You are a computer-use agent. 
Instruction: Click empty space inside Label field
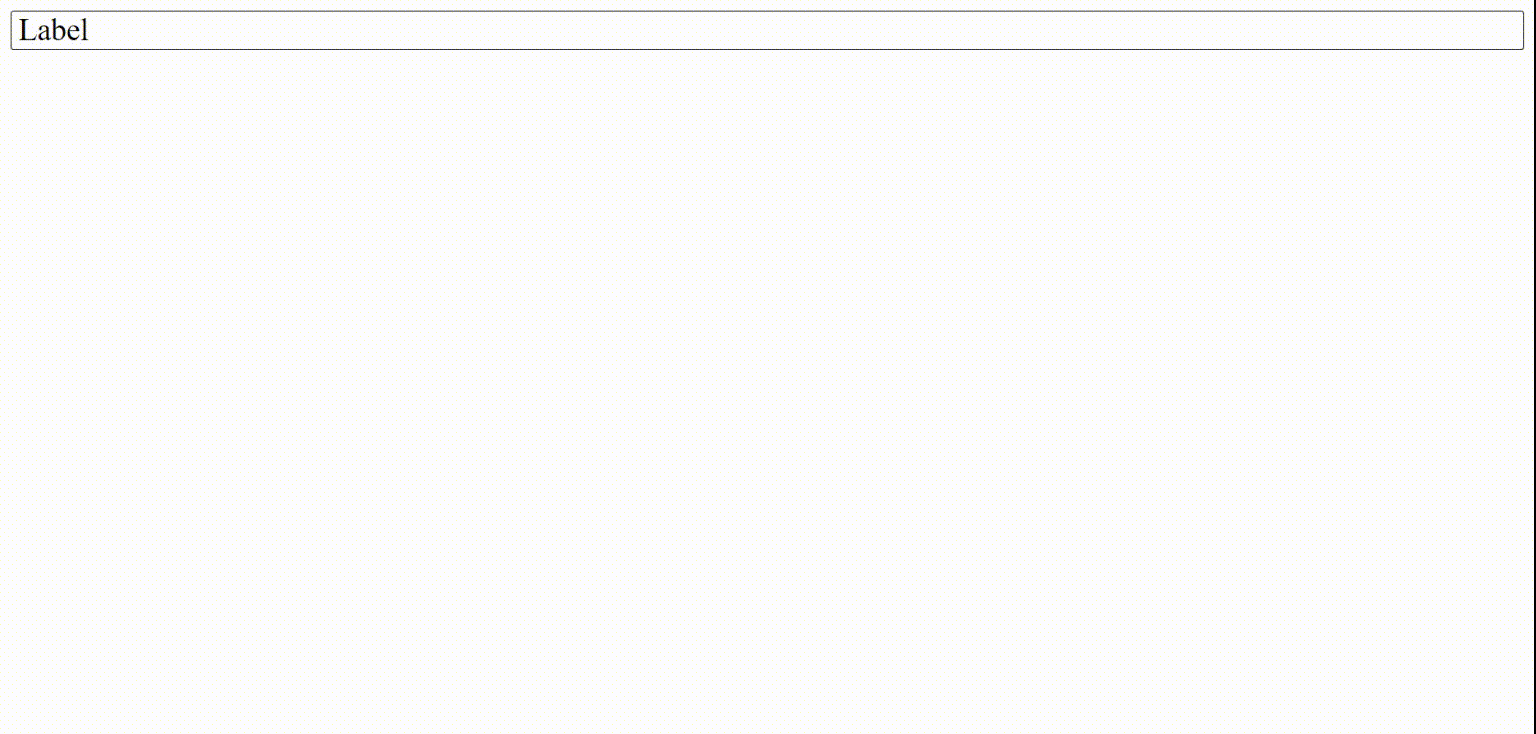pyautogui.click(x=800, y=30)
